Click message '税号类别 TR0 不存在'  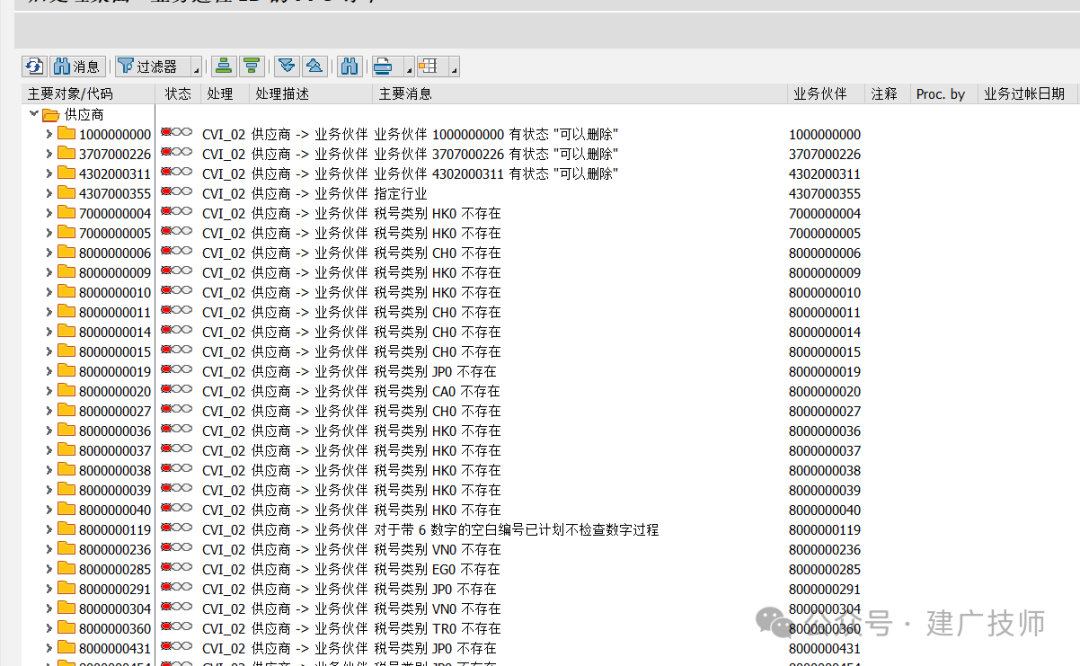click(437, 629)
